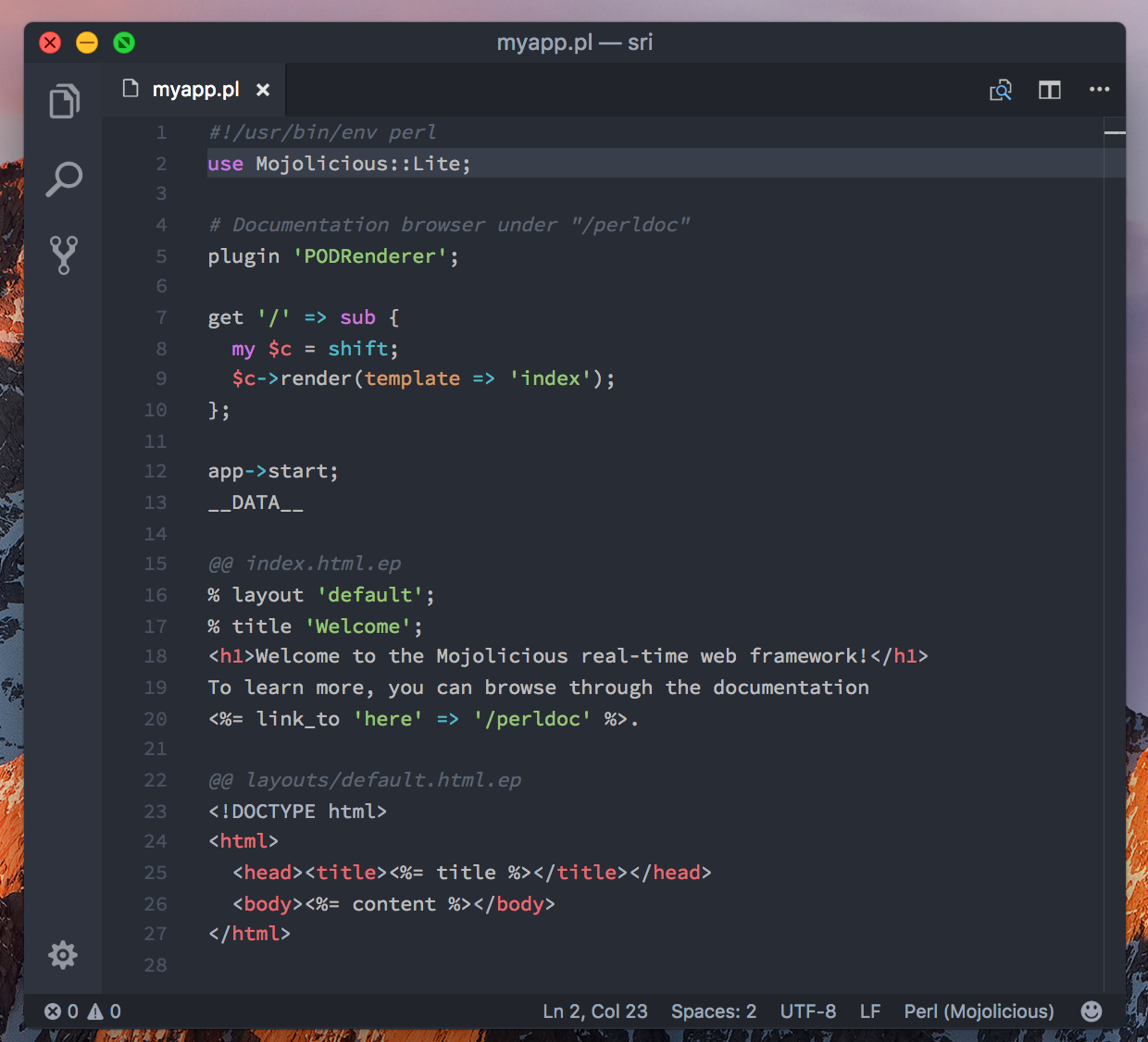Viewport: 1148px width, 1042px height.
Task: Select the myapp.pl editor tab
Action: [194, 90]
